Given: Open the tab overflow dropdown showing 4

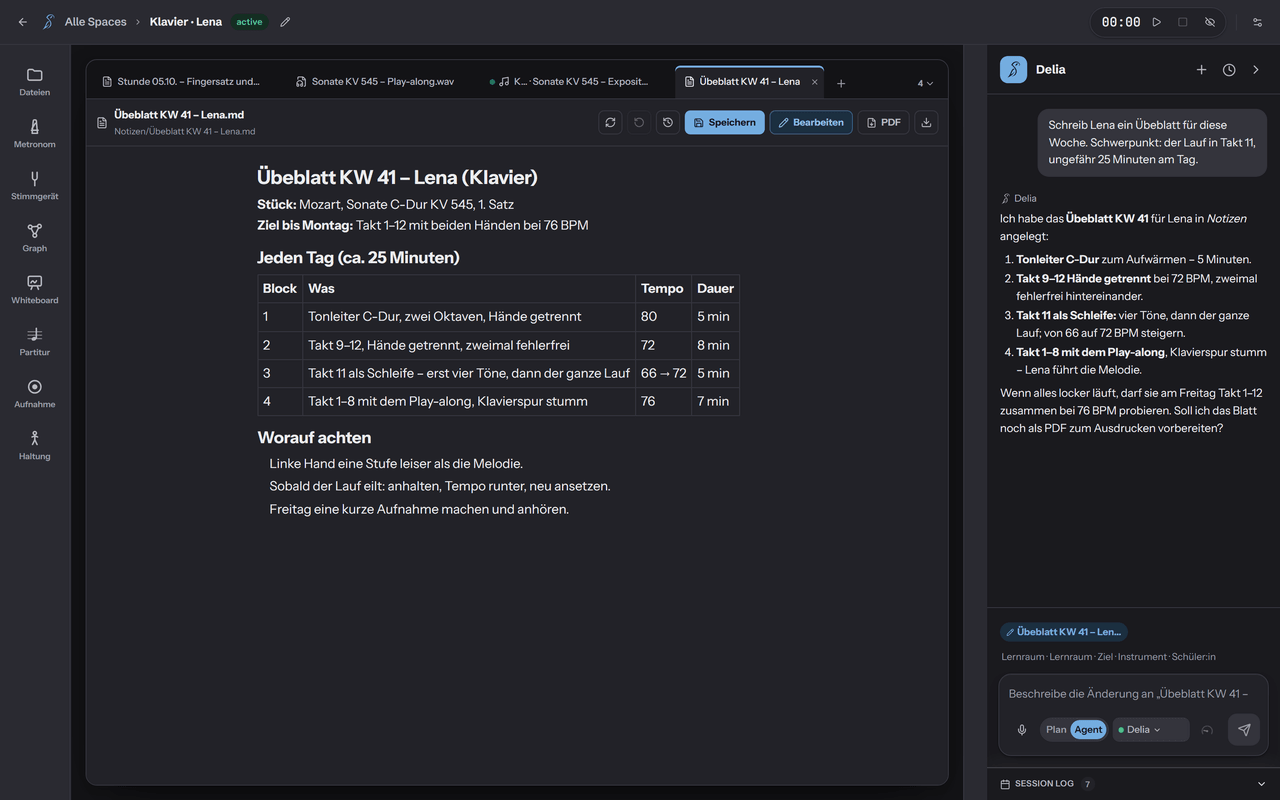Looking at the screenshot, I should tap(926, 83).
